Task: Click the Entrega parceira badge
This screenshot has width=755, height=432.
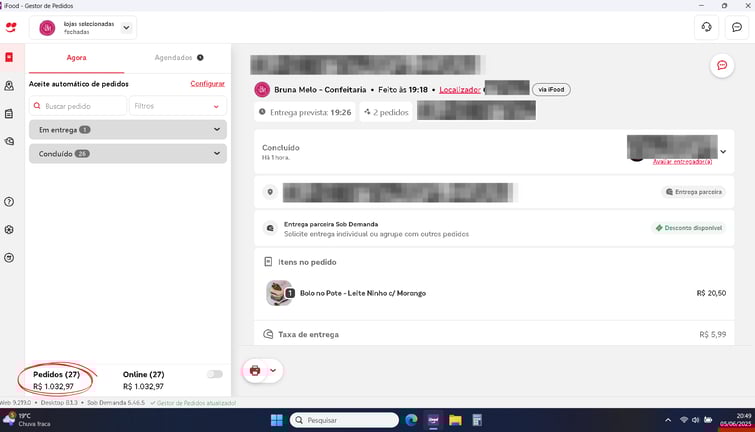Action: [x=693, y=192]
